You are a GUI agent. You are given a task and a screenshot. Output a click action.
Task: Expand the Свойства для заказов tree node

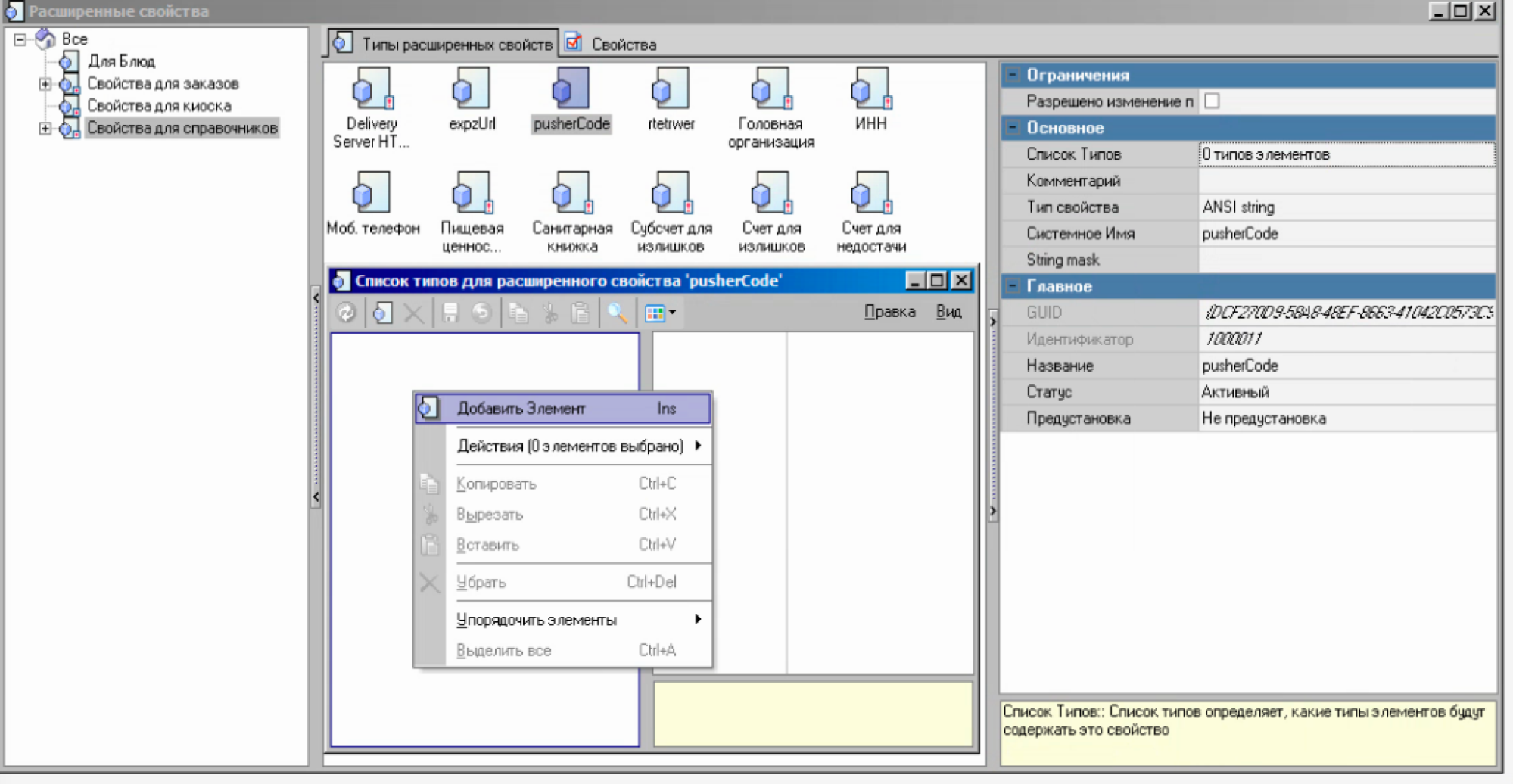(45, 84)
